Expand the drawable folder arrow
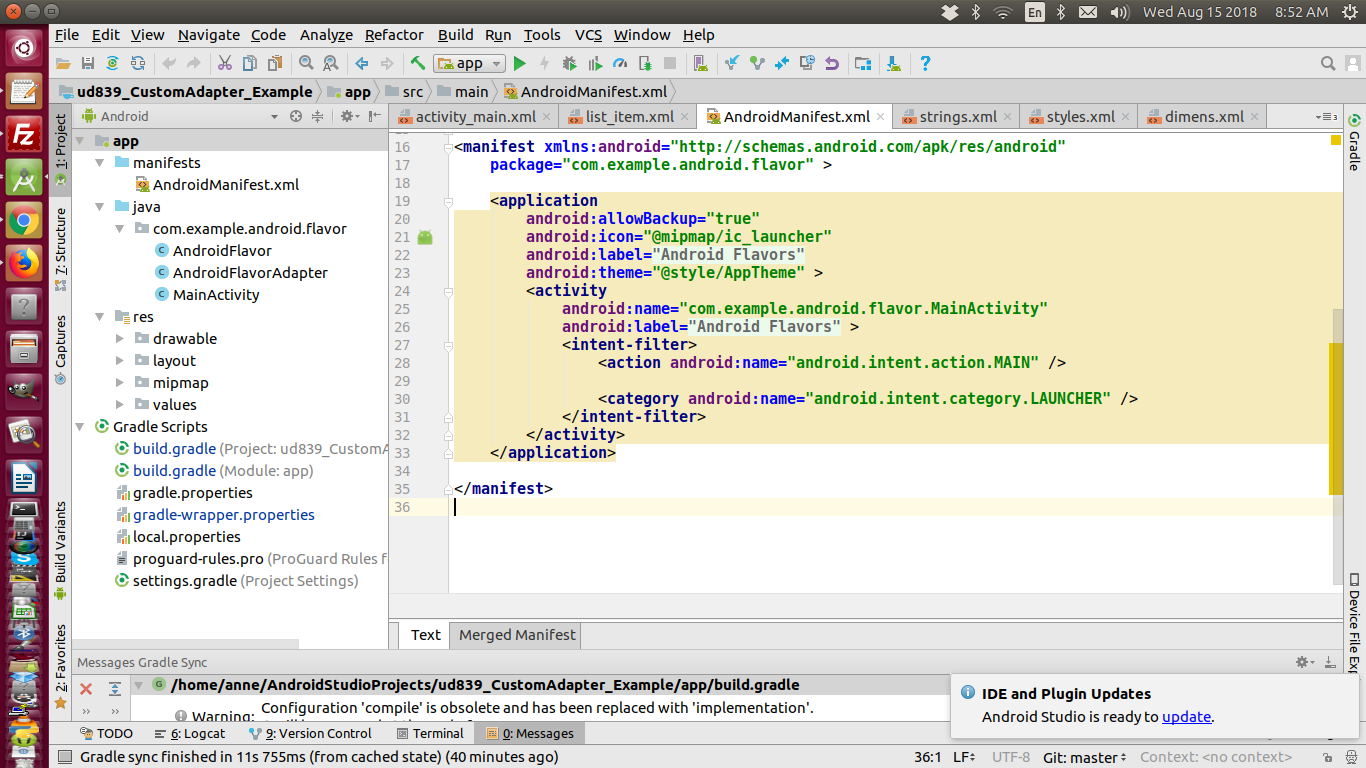Viewport: 1366px width, 768px height. [x=120, y=339]
